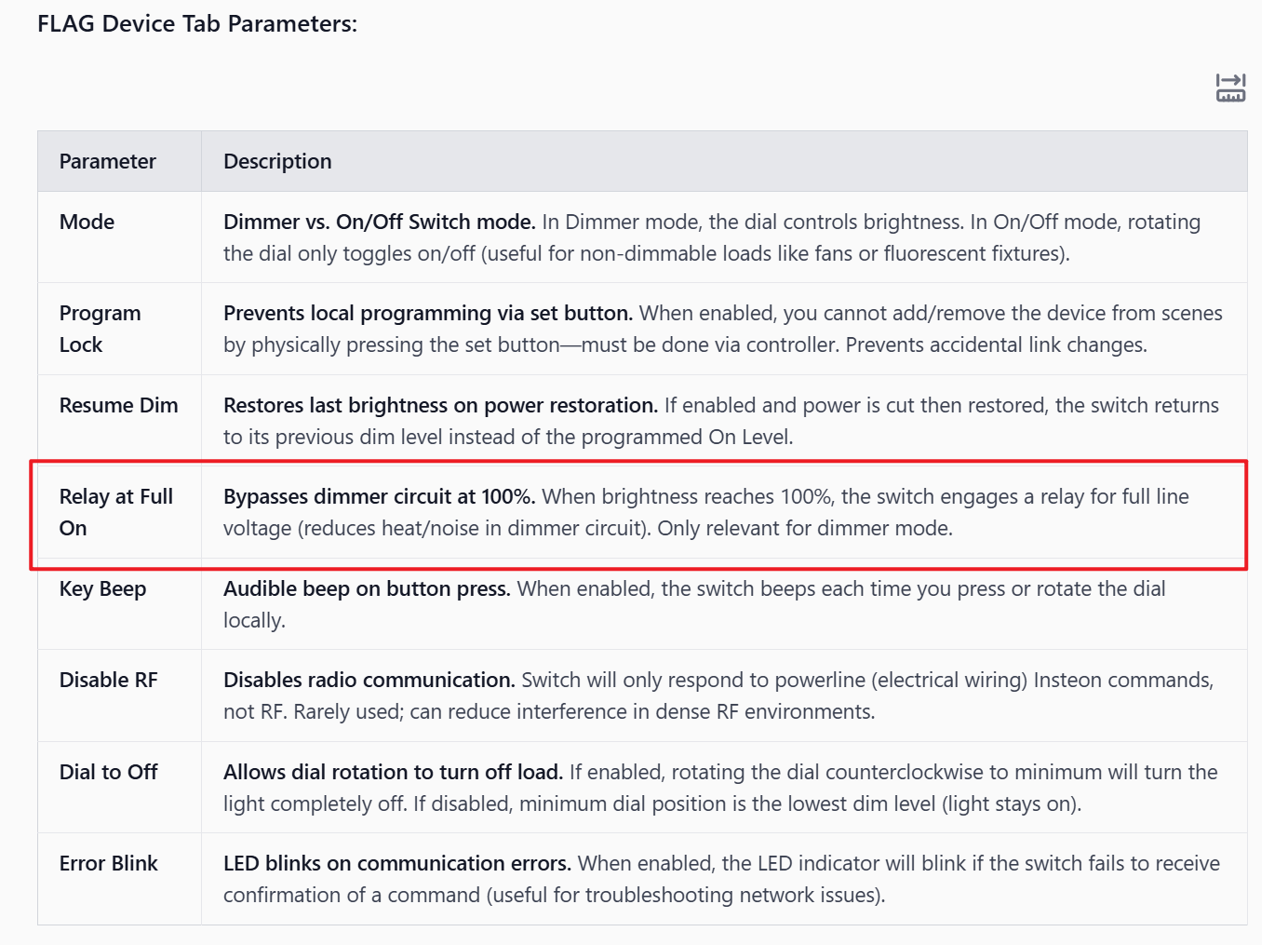1288x945 pixels.
Task: Select the Mode parameter cell
Action: [x=87, y=222]
